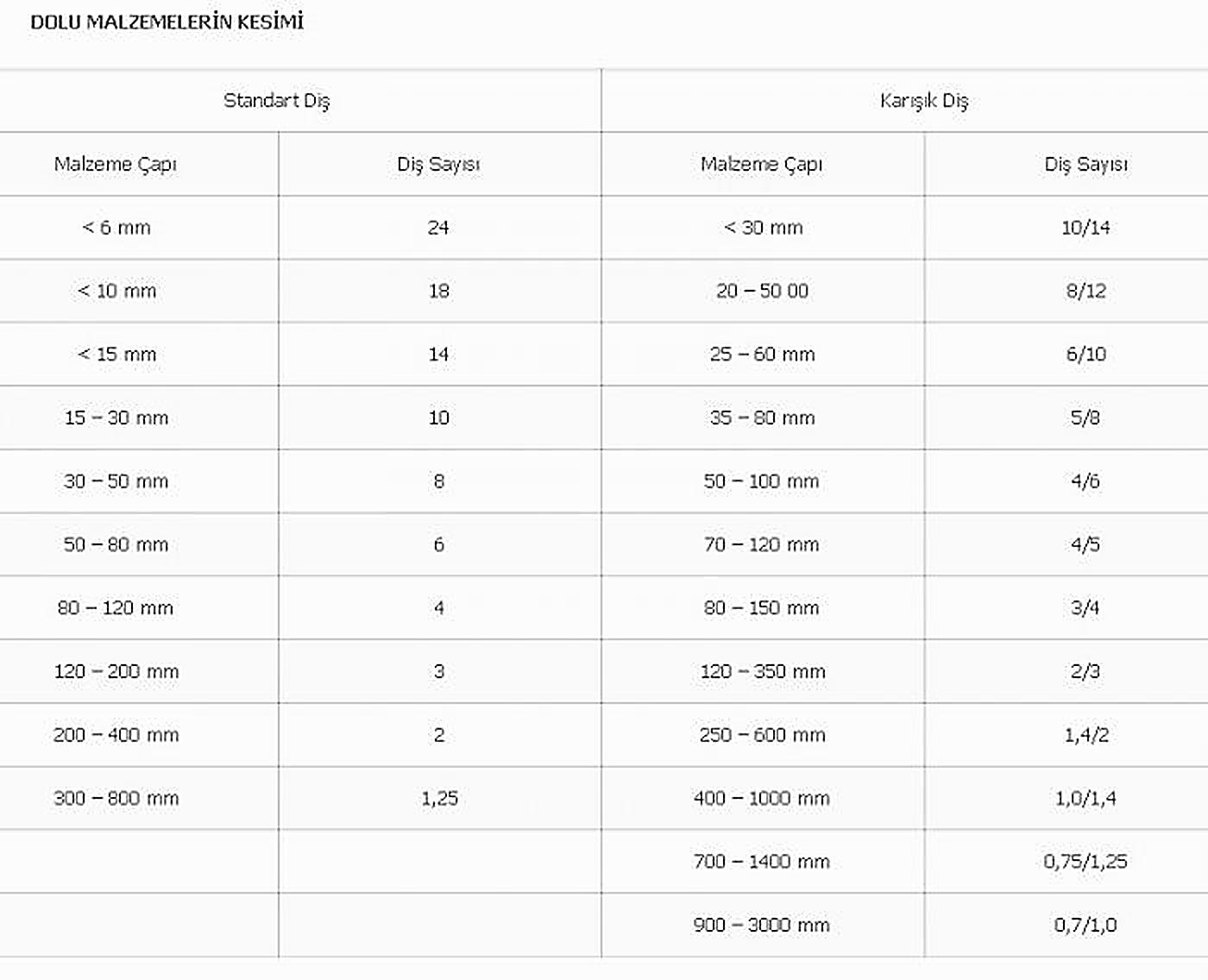Image resolution: width=1208 pixels, height=980 pixels.
Task: Select the '20 – 50 00' diameter cell
Action: pyautogui.click(x=763, y=291)
